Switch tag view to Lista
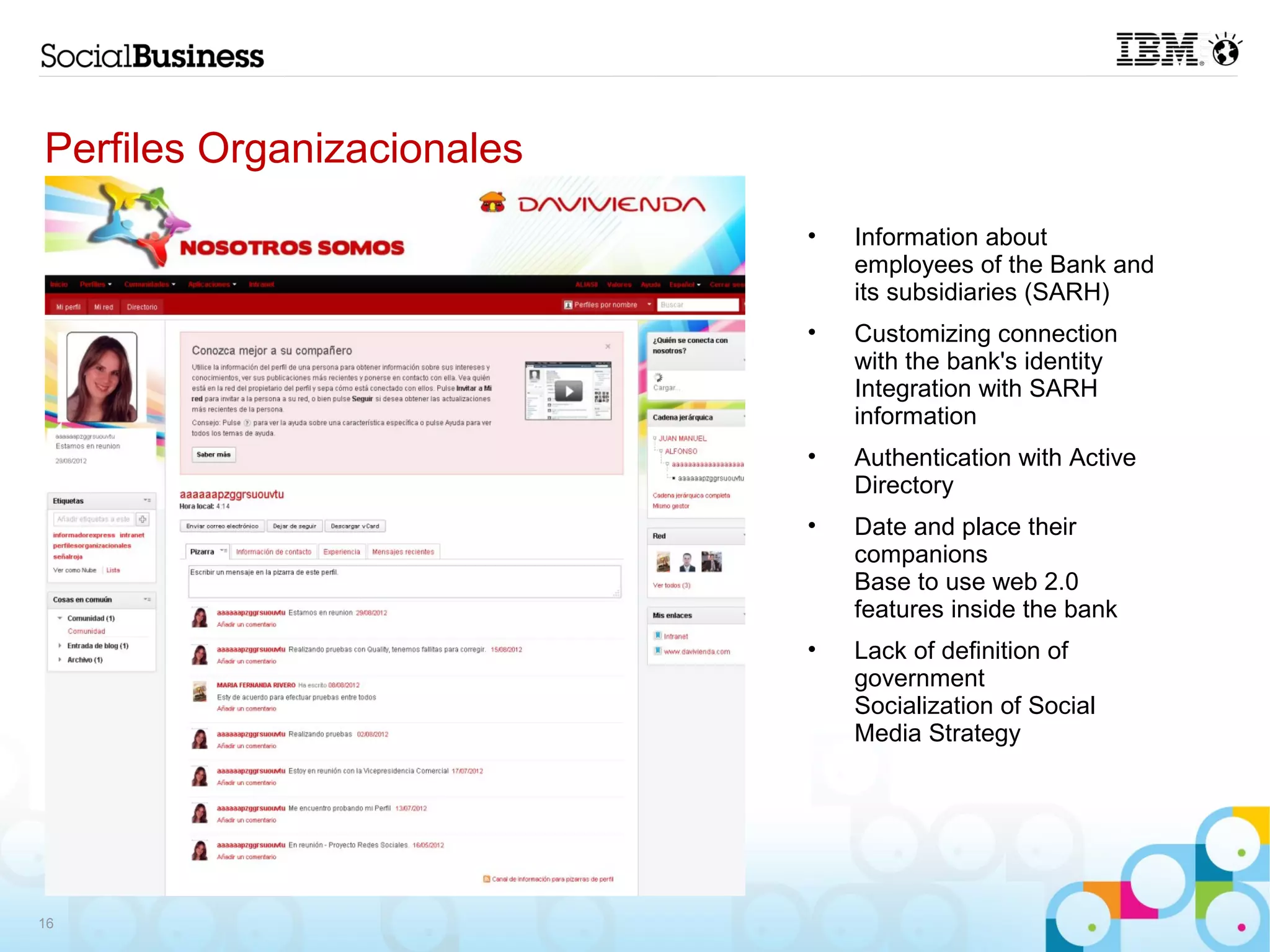The height and width of the screenshot is (952, 1270). click(x=113, y=570)
